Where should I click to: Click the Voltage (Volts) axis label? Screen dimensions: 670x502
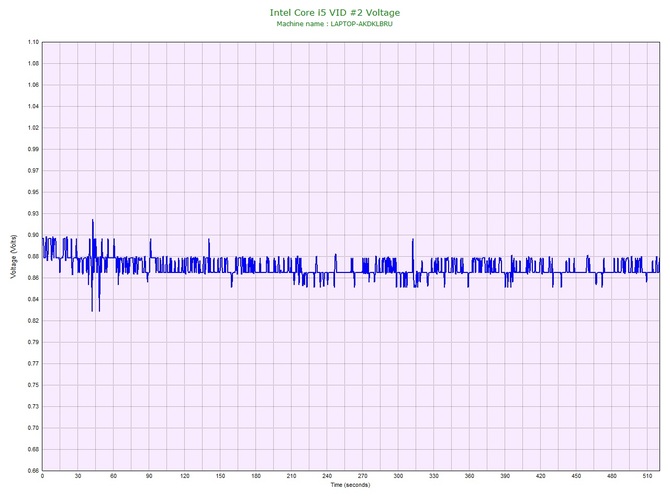(14, 257)
